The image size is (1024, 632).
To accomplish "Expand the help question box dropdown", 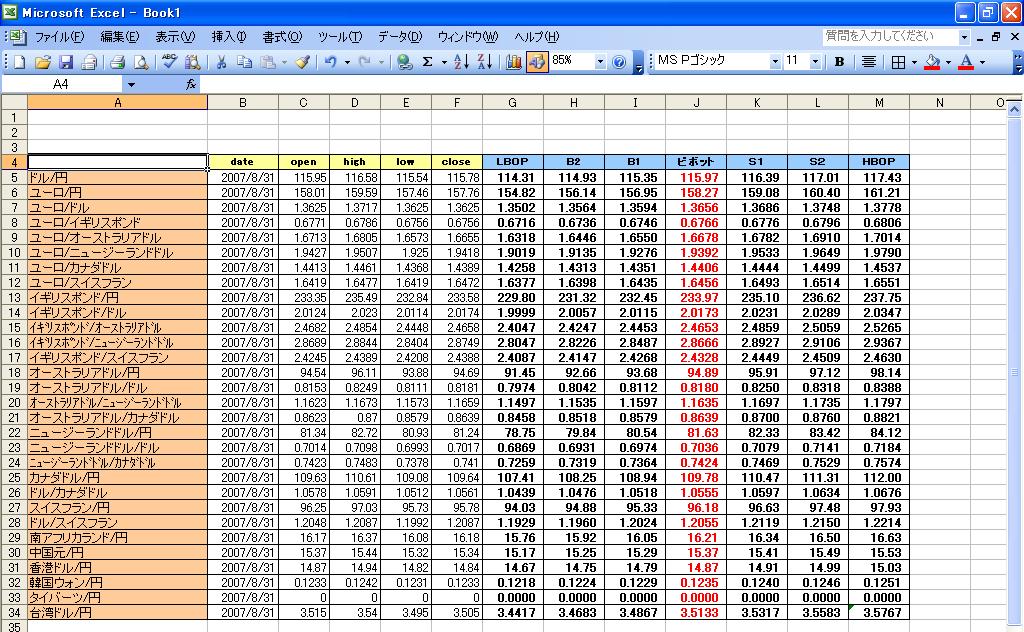I will [964, 37].
